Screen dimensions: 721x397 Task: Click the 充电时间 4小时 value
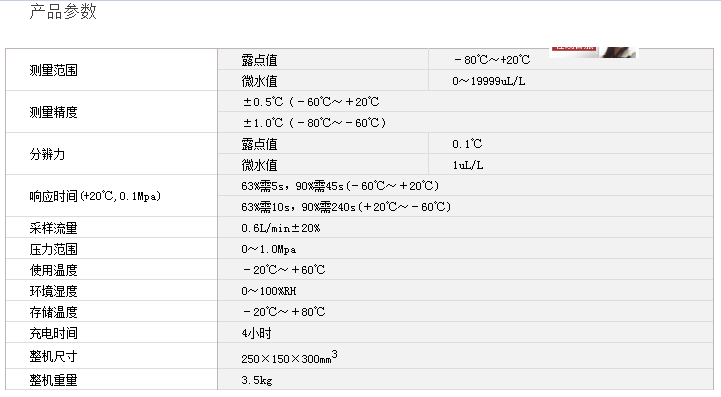pos(256,333)
